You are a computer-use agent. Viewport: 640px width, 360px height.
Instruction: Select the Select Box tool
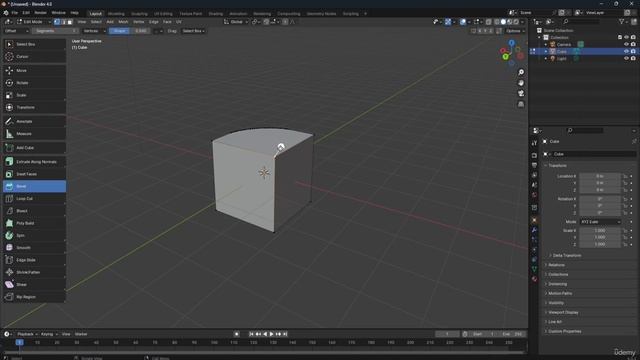pyautogui.click(x=34, y=44)
